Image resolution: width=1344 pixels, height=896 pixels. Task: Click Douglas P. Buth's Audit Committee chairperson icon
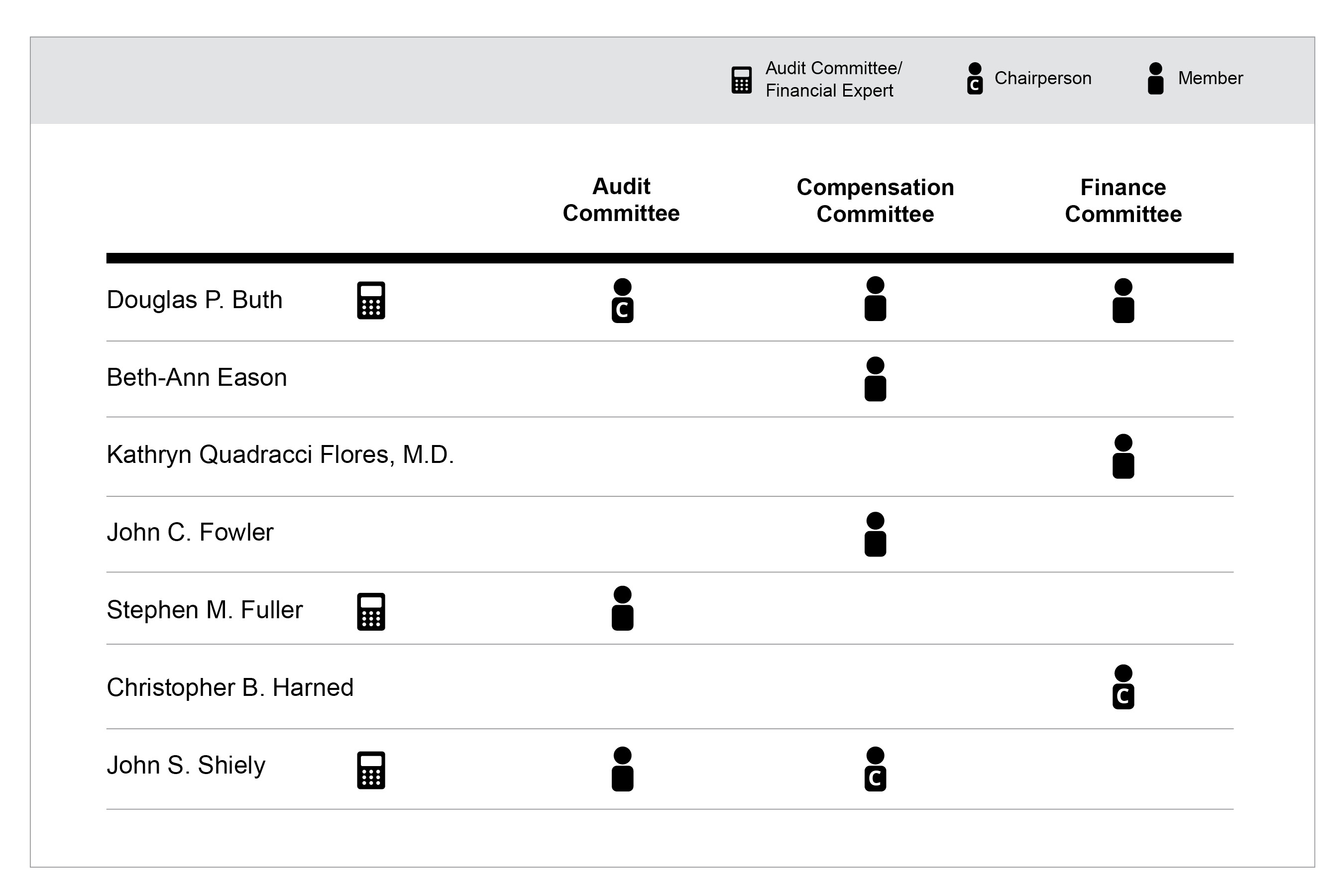tap(622, 301)
